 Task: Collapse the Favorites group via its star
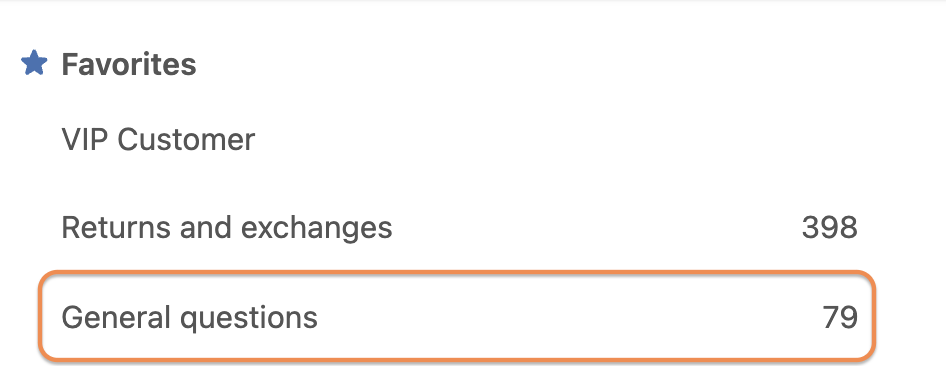[34, 63]
